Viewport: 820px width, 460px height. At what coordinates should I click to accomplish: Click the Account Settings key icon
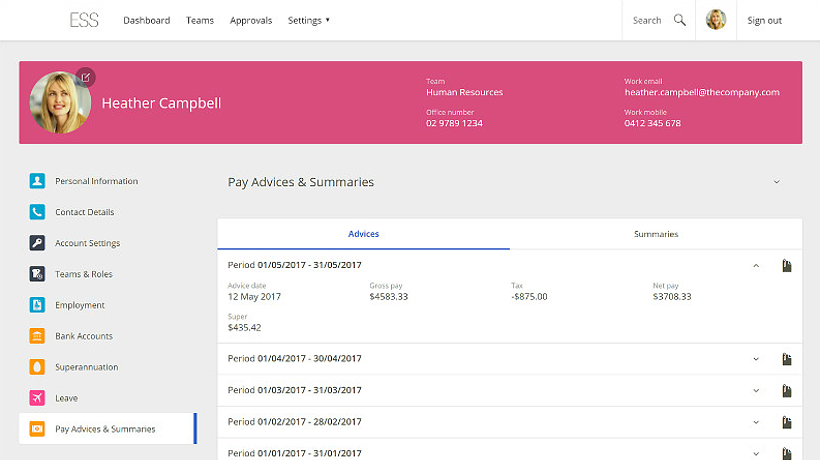pos(37,243)
